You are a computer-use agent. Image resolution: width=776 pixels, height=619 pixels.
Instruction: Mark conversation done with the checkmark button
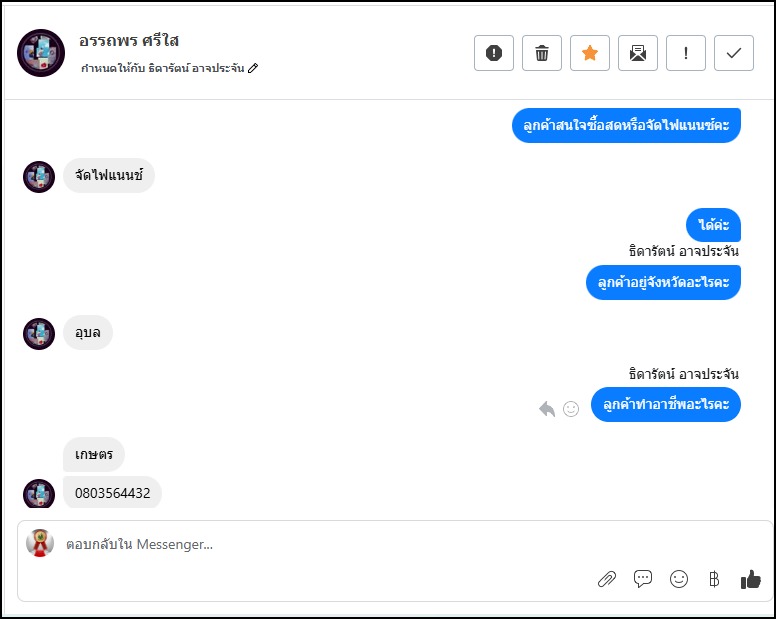[x=734, y=54]
